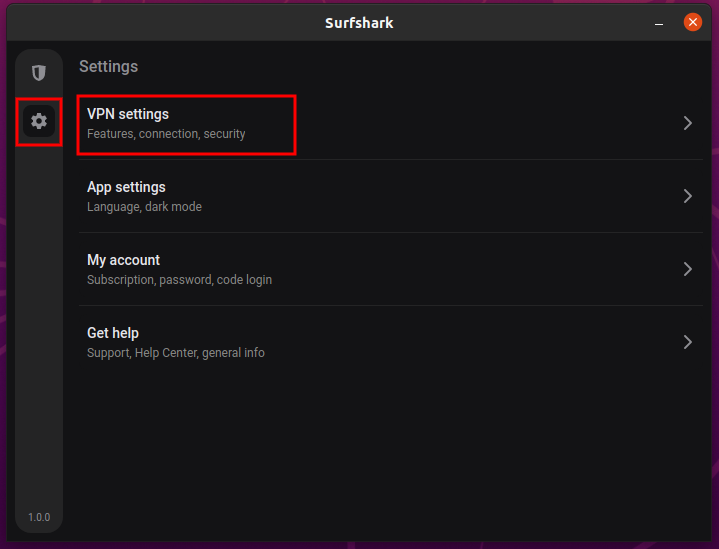Expand App settings with its chevron arrow
Screen dimensions: 719x549
click(x=687, y=196)
